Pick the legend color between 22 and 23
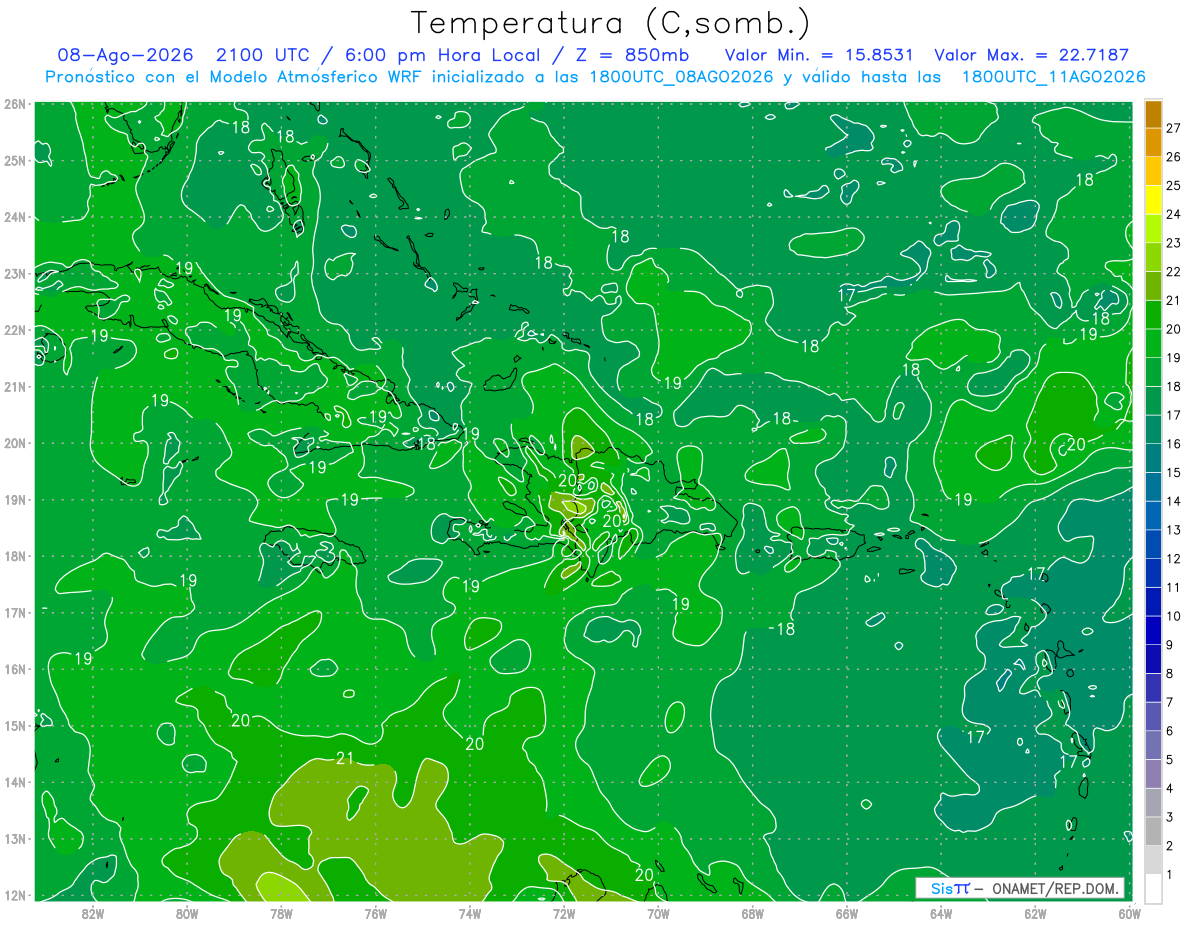Screen dimensions: 1200x927 (x=1153, y=257)
